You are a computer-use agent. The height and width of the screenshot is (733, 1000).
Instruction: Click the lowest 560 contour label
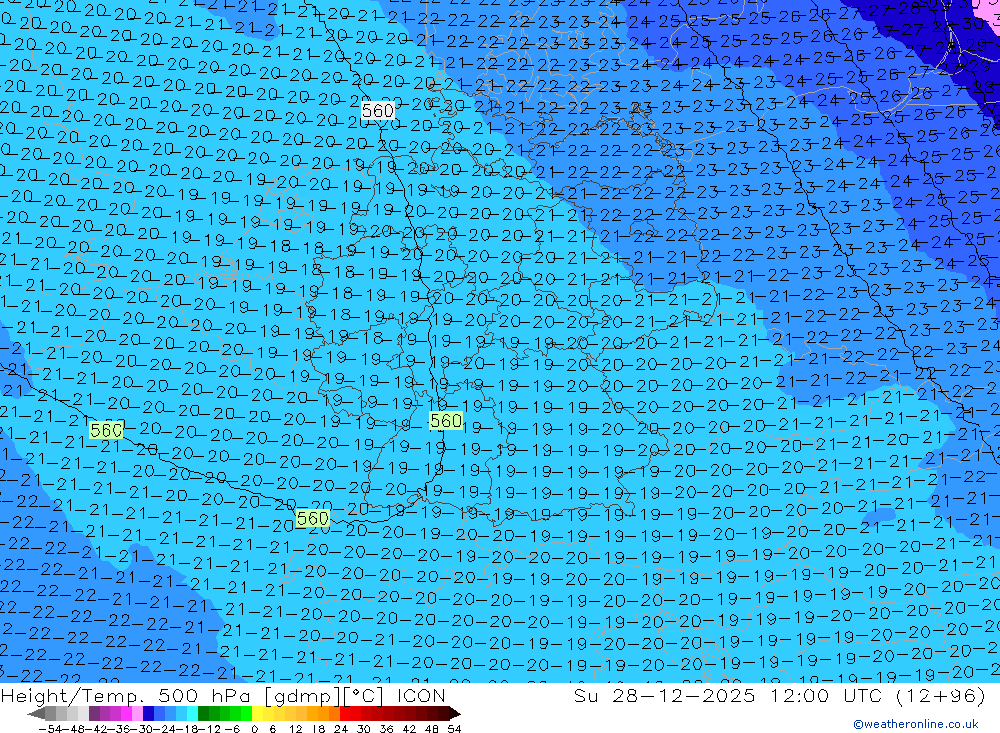(312, 518)
